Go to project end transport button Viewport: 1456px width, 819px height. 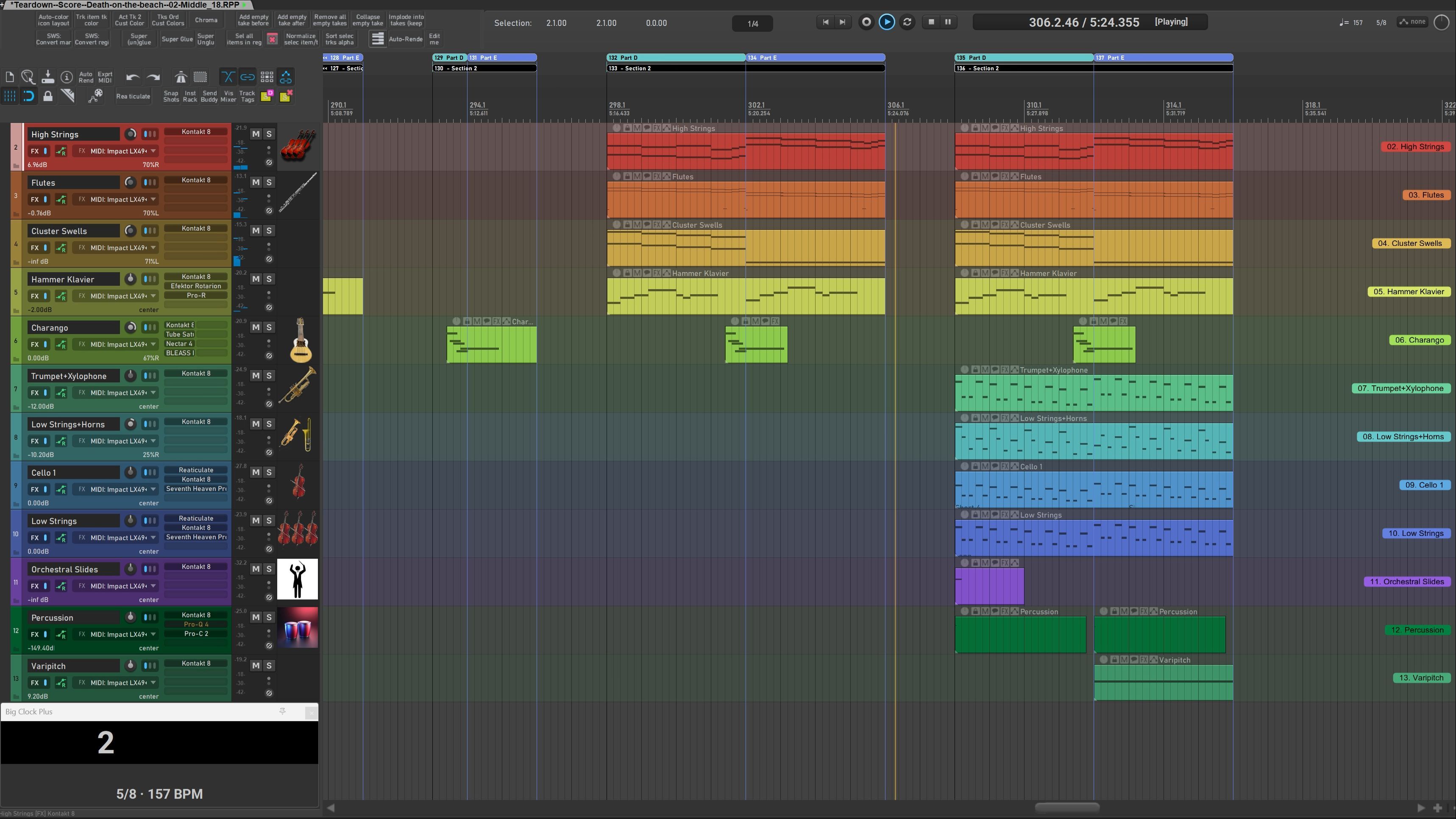click(842, 22)
